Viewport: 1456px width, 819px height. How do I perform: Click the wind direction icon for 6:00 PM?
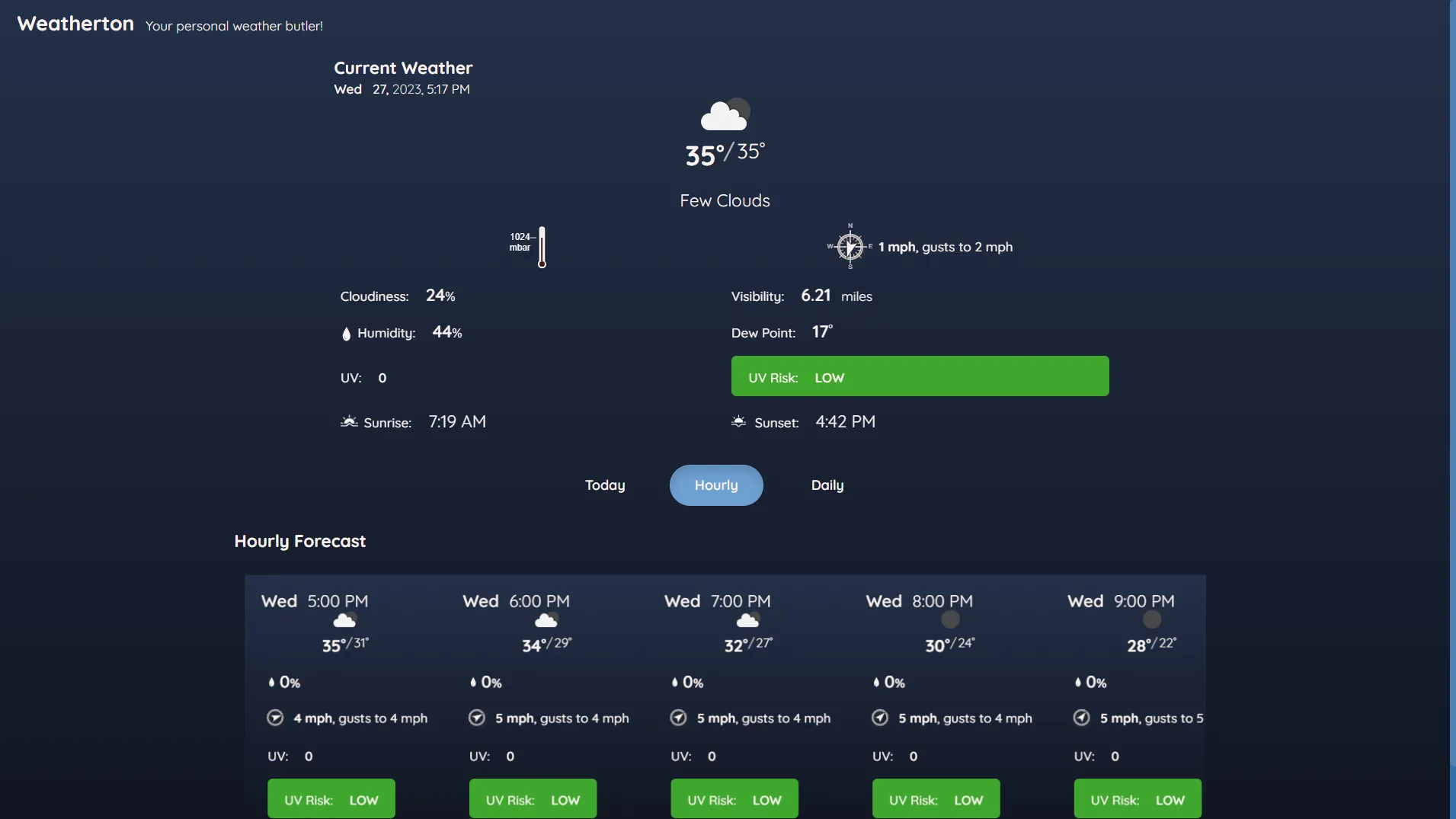(x=476, y=718)
